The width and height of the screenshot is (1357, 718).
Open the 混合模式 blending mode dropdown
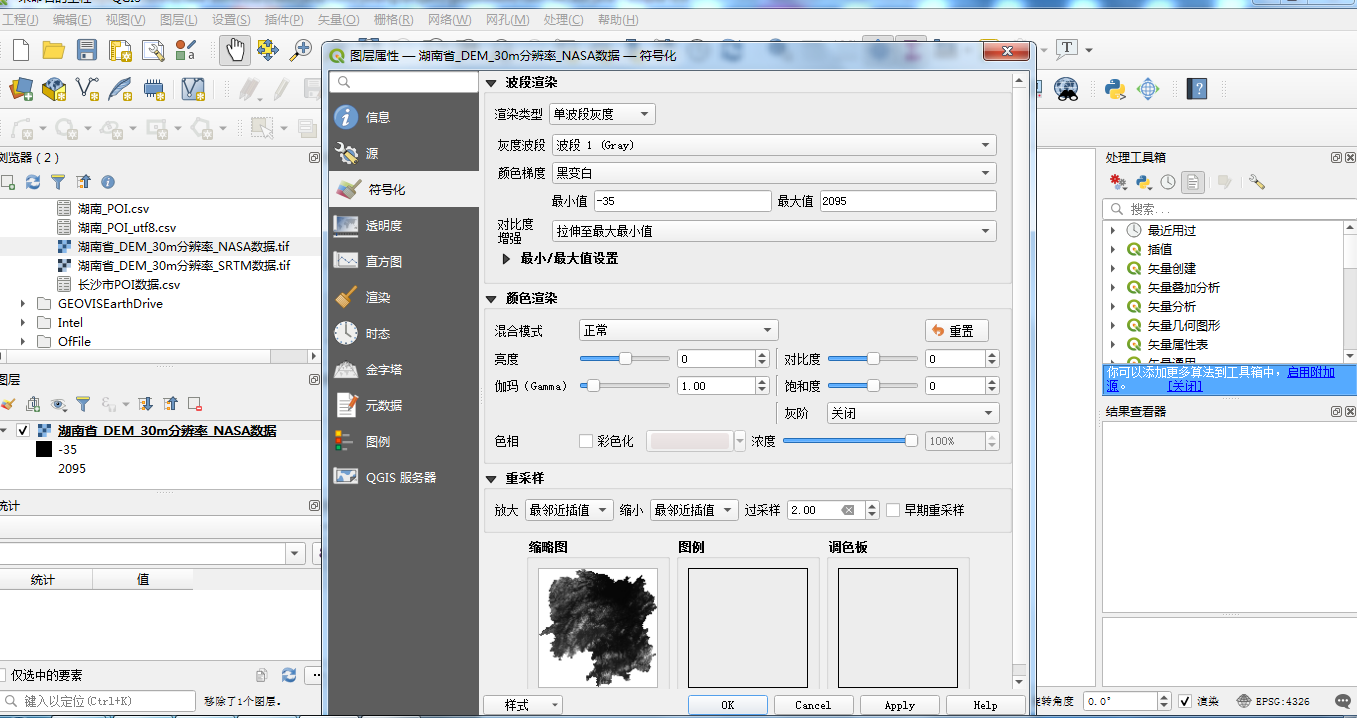(678, 330)
